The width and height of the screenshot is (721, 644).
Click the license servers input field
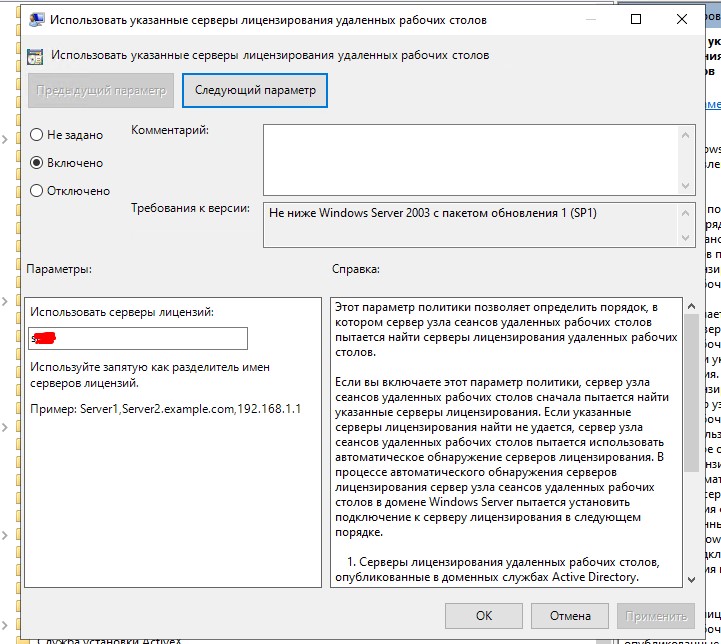point(138,338)
